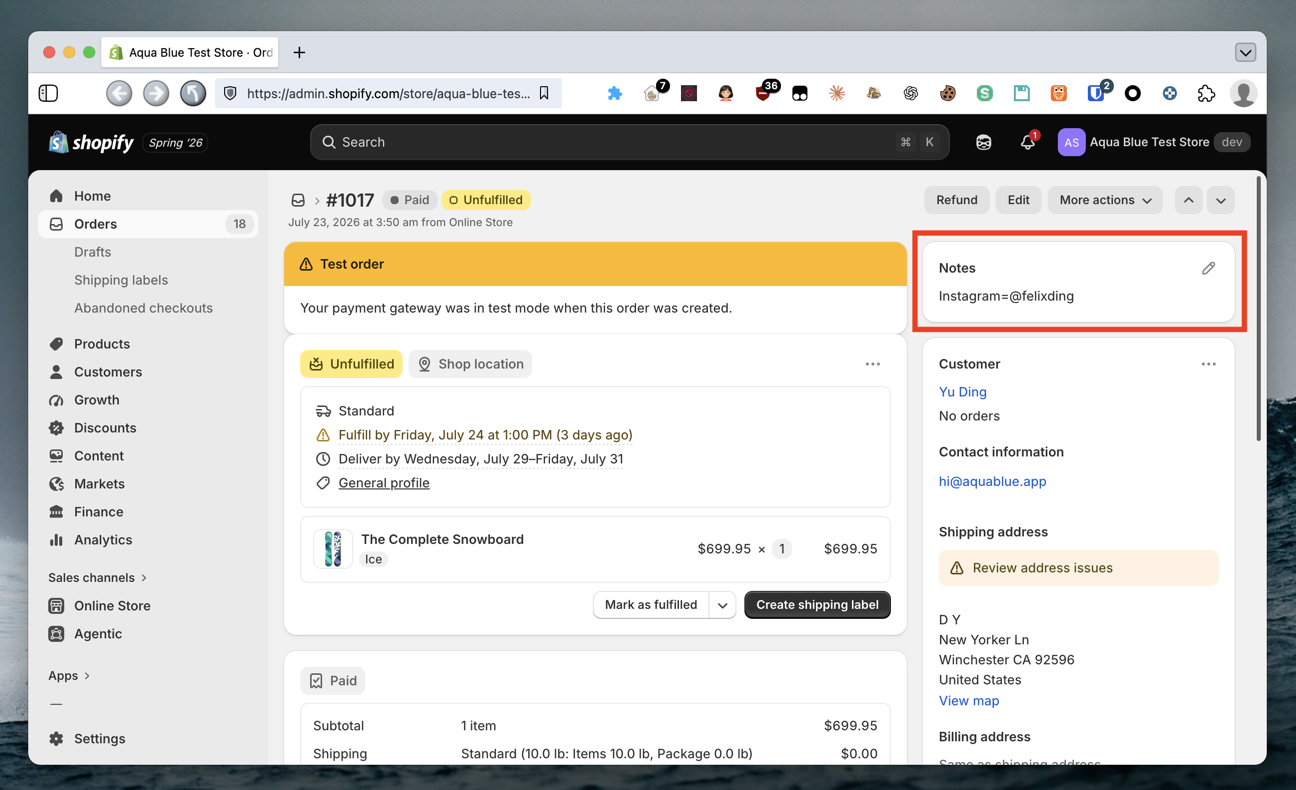Open Products in sidebar
This screenshot has width=1296, height=790.
coord(148,344)
